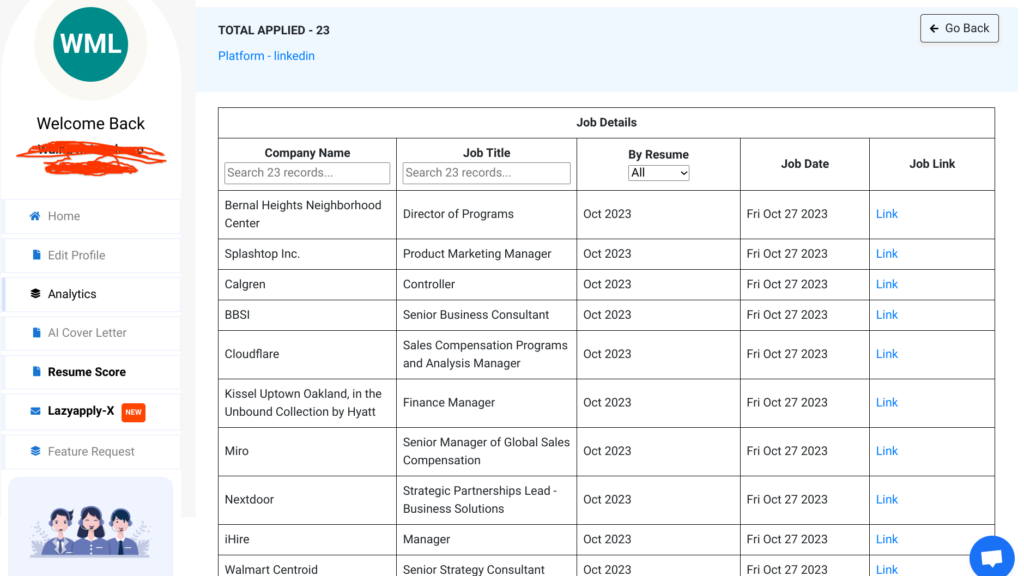Open the job link for Nextdoor
The height and width of the screenshot is (576, 1024).
tap(887, 500)
